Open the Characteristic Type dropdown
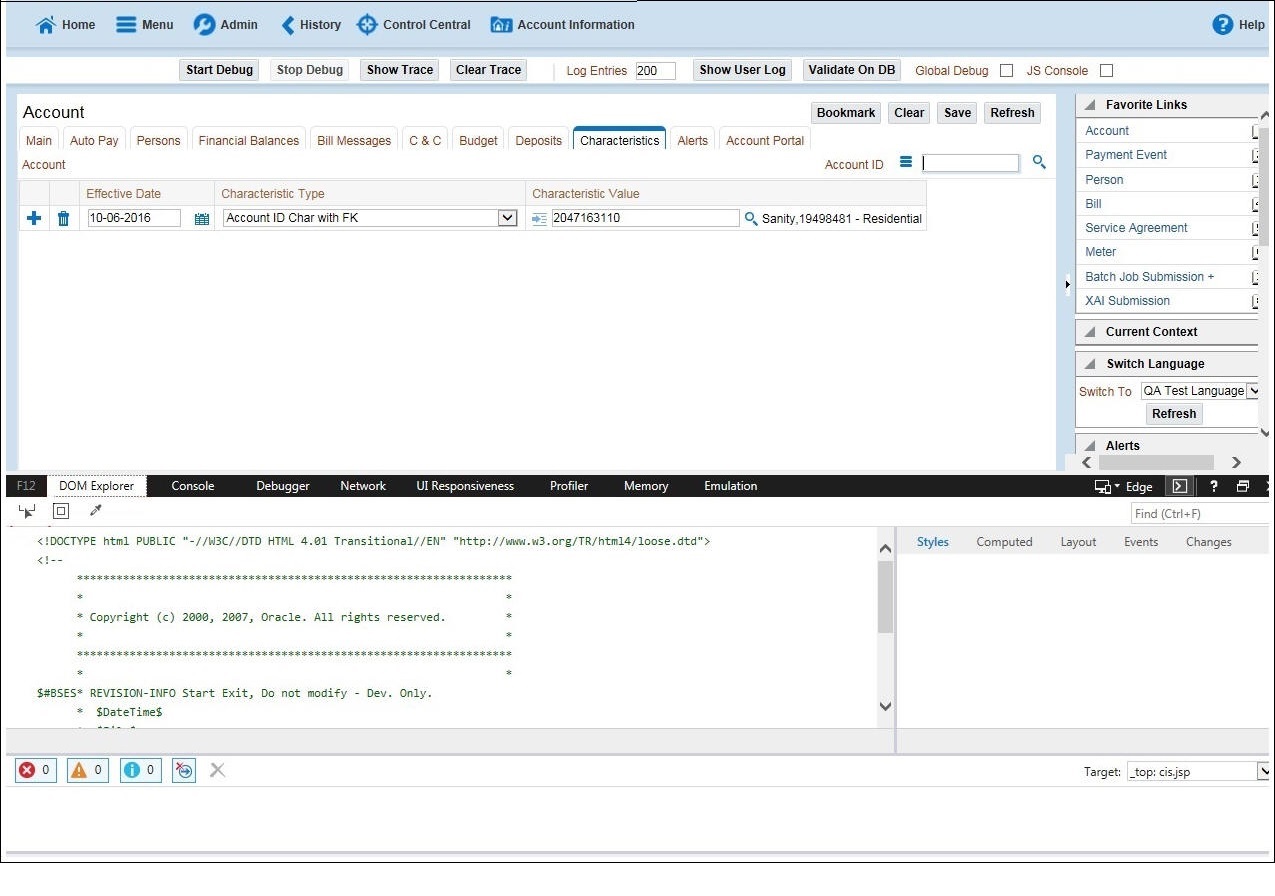The width and height of the screenshot is (1275, 896). tap(509, 218)
